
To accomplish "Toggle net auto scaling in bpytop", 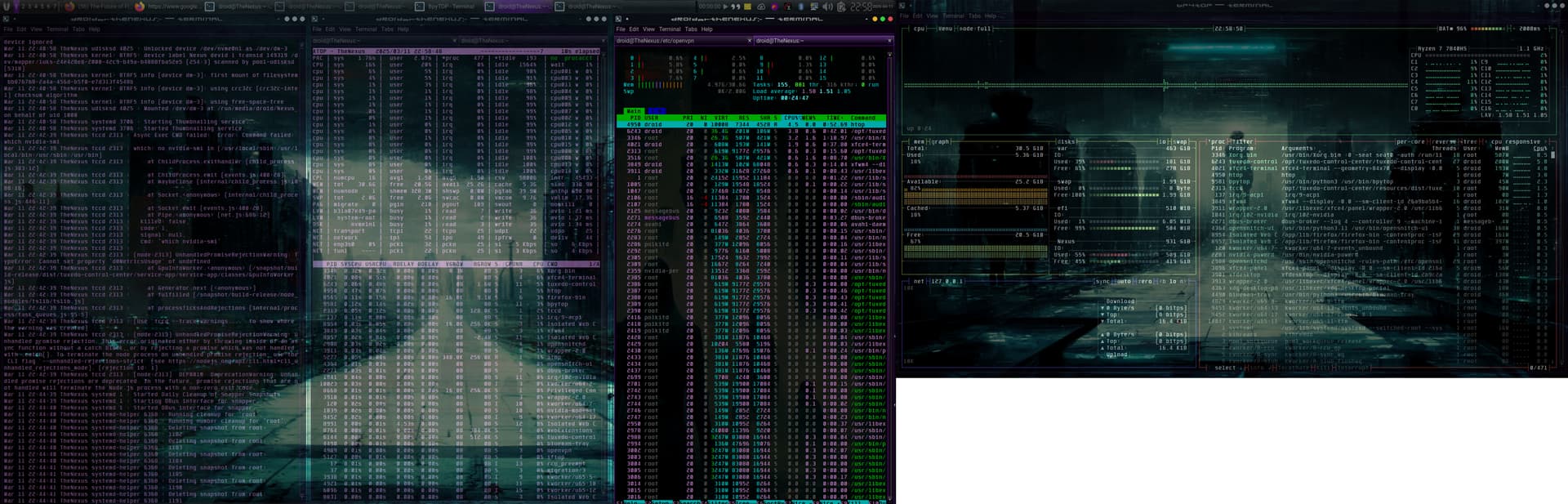I will pyautogui.click(x=1122, y=281).
